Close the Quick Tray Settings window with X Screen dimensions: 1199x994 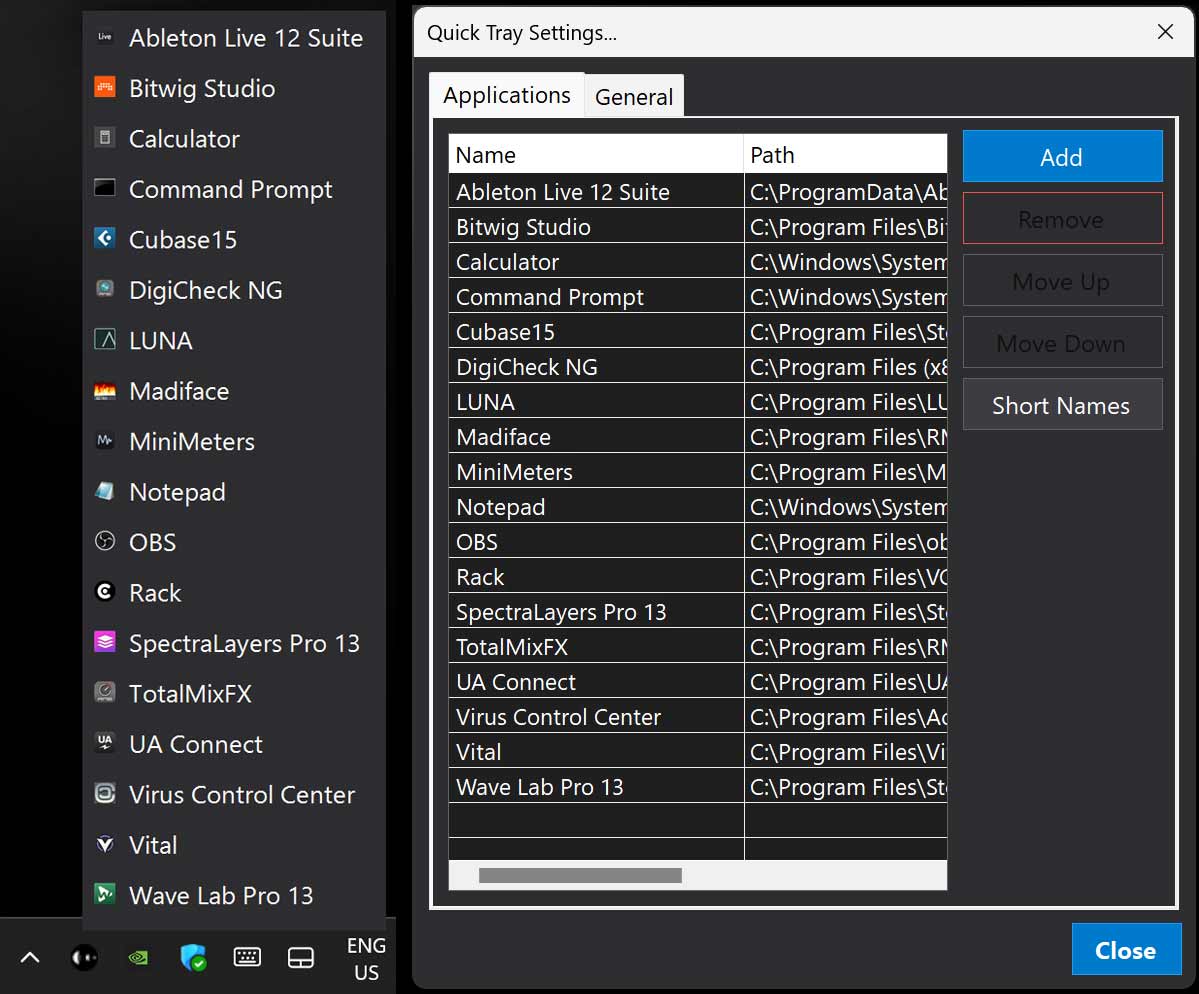coord(1165,31)
